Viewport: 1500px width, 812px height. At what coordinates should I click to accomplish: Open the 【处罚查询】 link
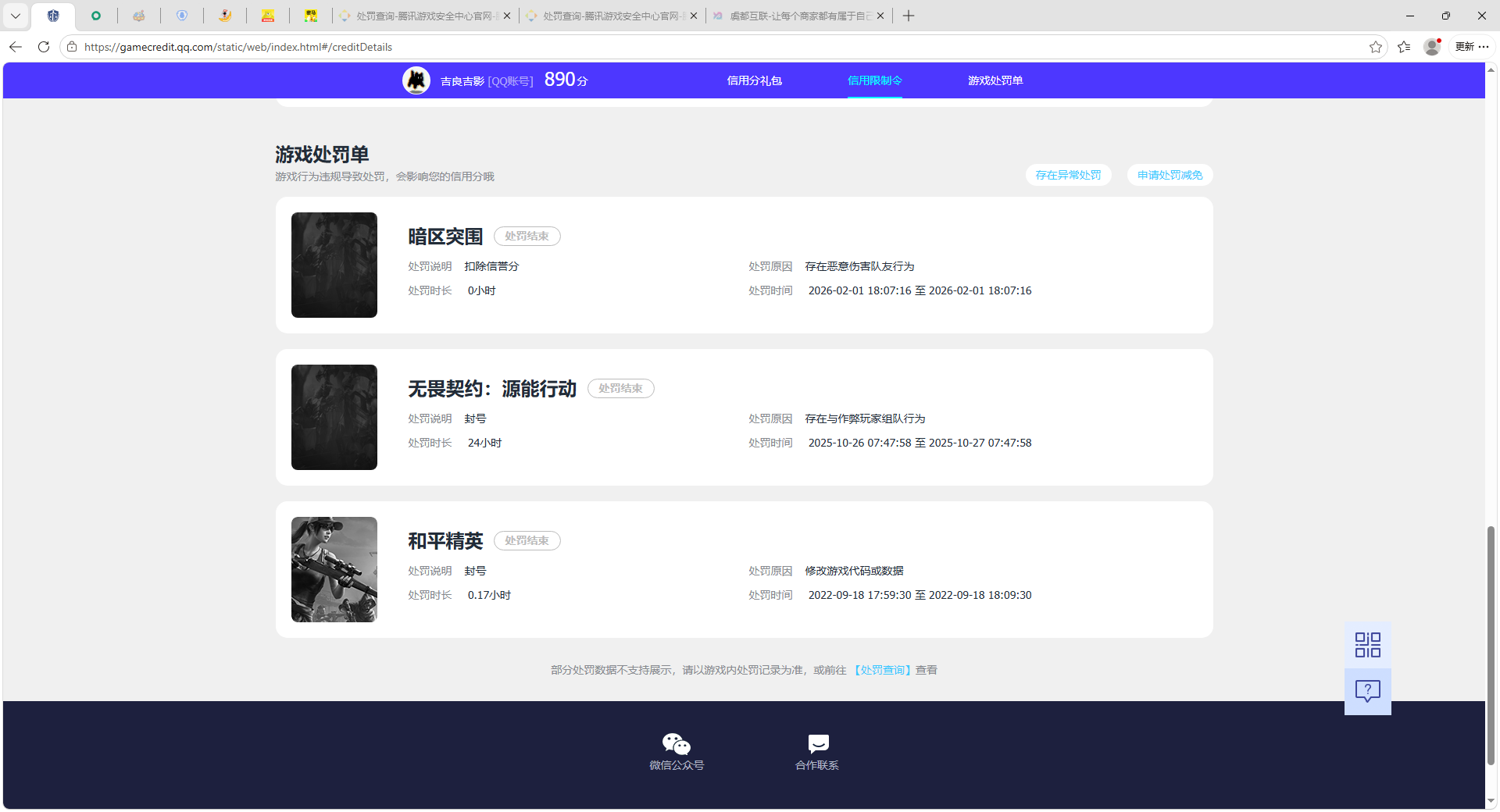click(881, 670)
